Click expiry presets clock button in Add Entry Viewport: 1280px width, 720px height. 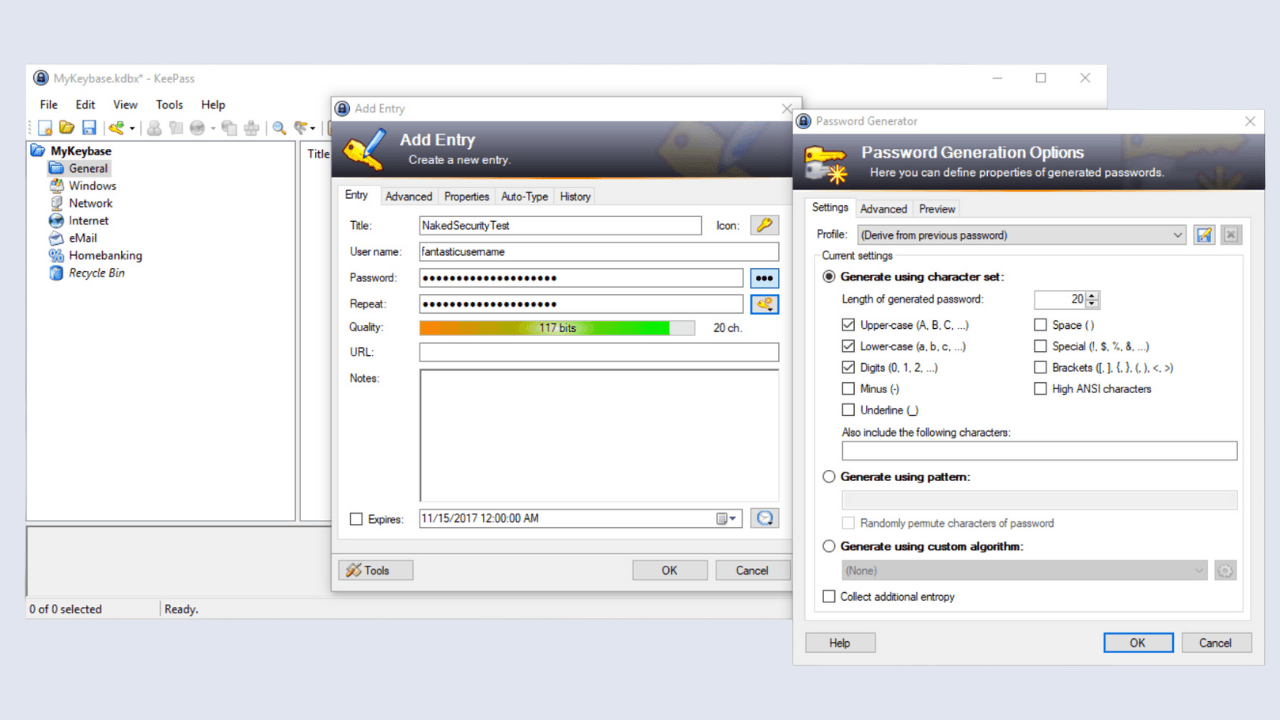pos(764,519)
